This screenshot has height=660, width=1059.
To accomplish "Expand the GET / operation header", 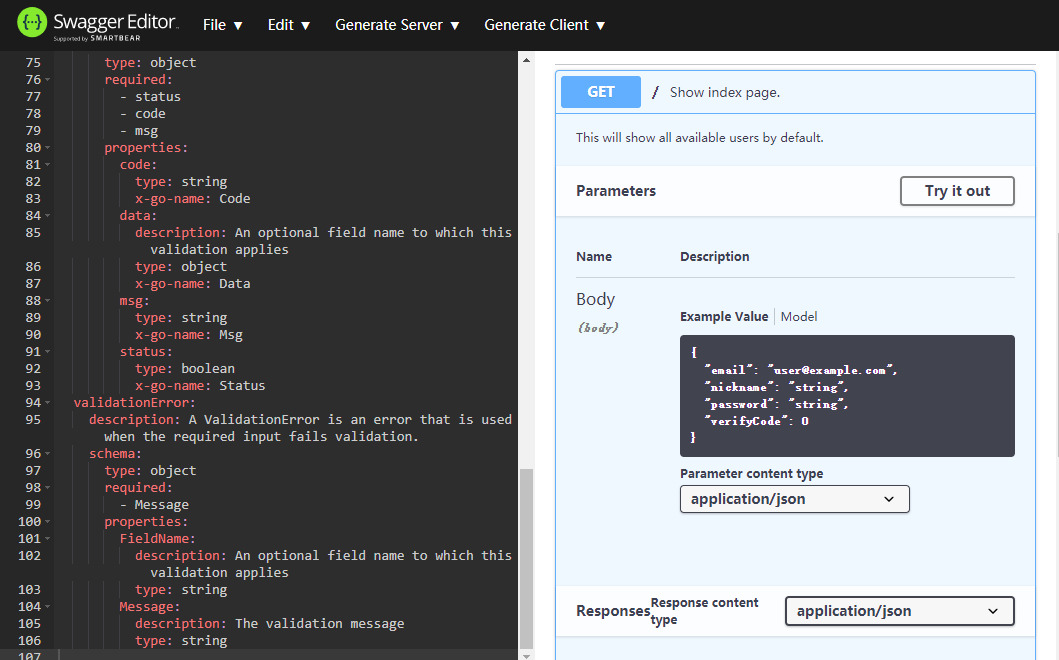I will coord(795,92).
